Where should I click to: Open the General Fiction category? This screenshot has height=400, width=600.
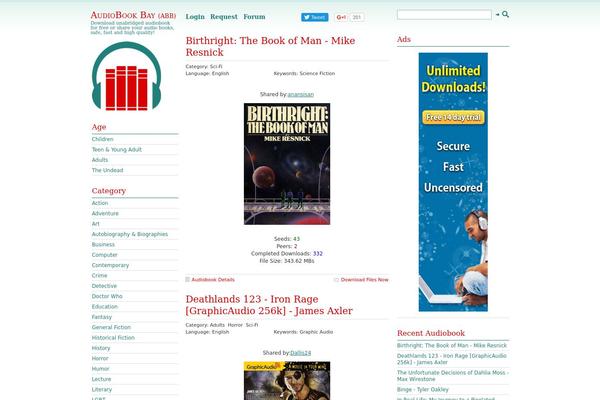point(111,327)
